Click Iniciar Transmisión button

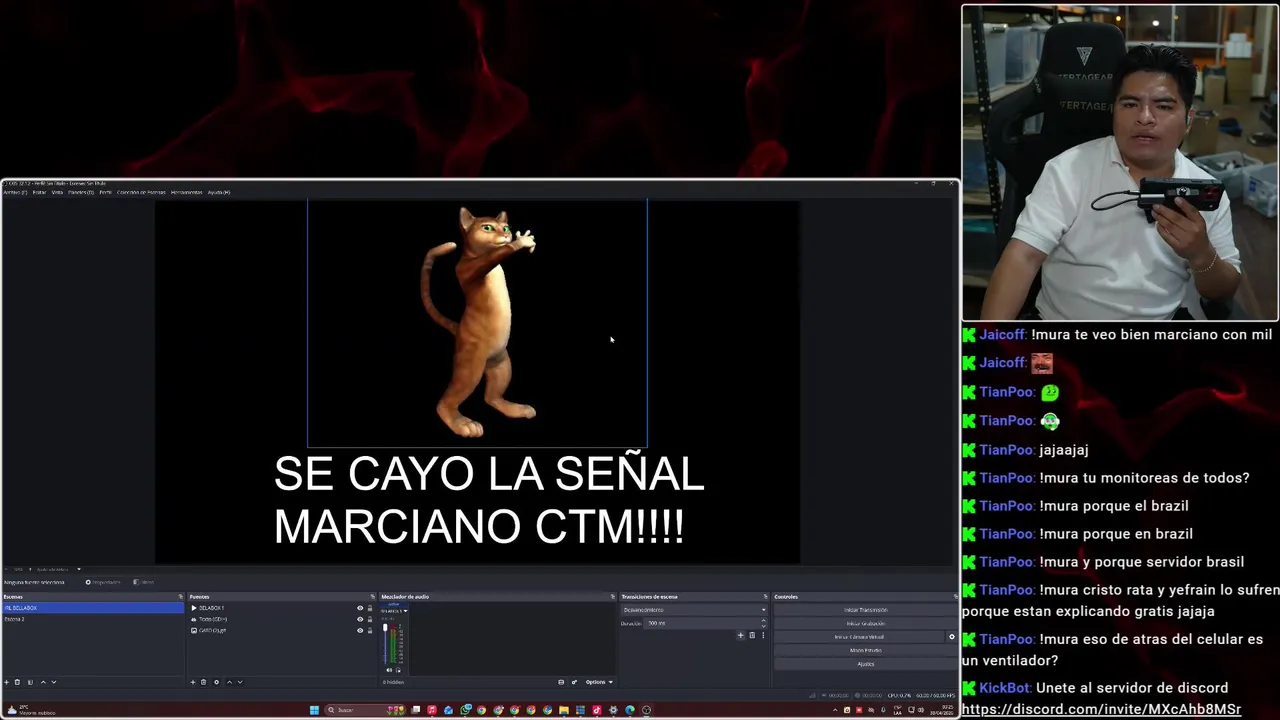(x=866, y=610)
